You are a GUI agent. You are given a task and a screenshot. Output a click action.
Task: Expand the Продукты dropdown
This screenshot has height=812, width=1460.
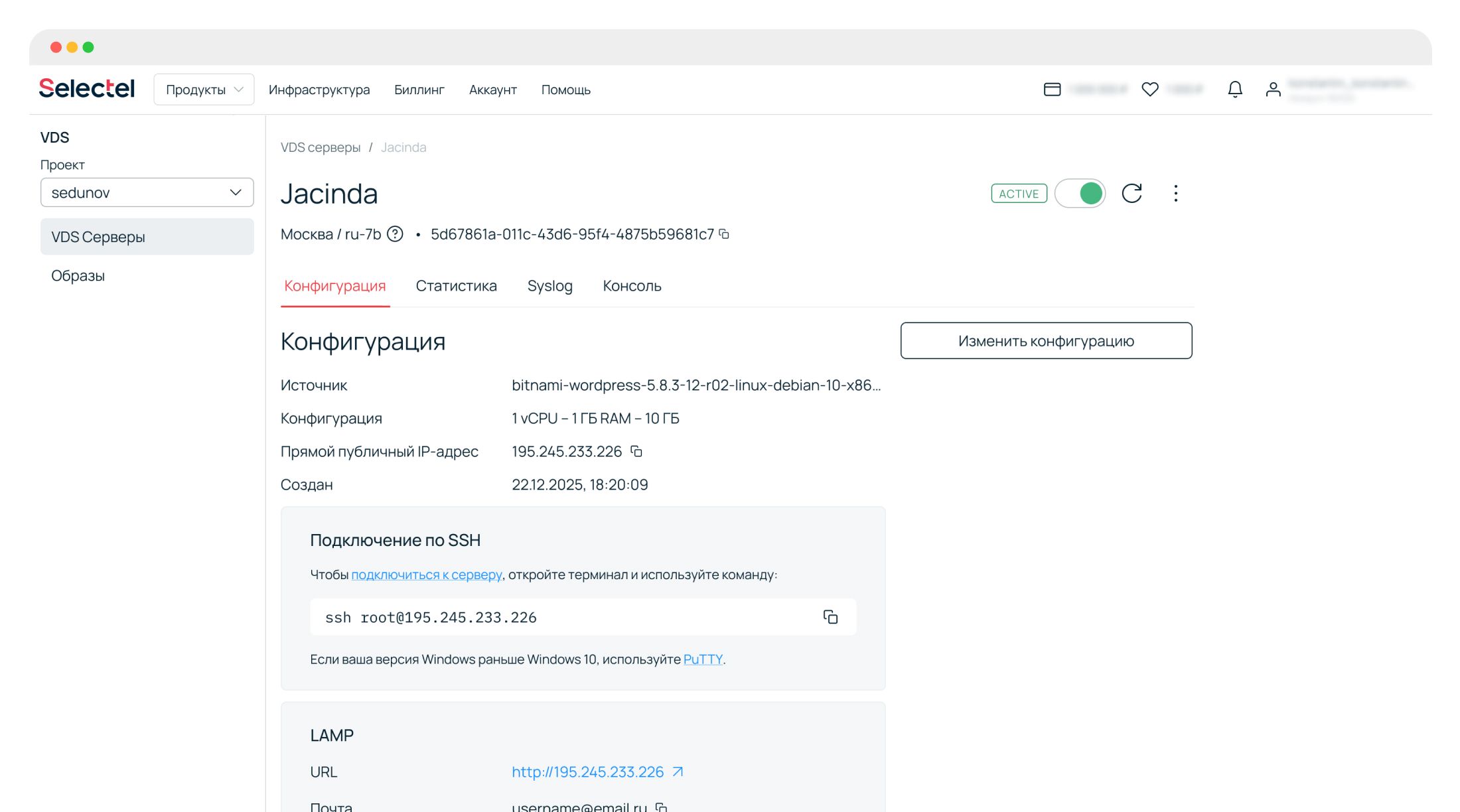(204, 90)
